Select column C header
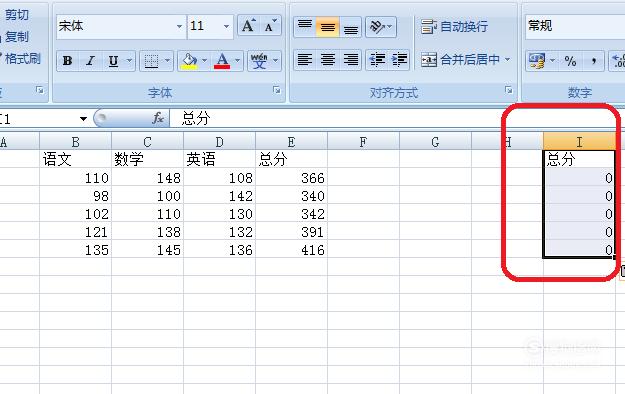This screenshot has height=394, width=625. tap(147, 142)
